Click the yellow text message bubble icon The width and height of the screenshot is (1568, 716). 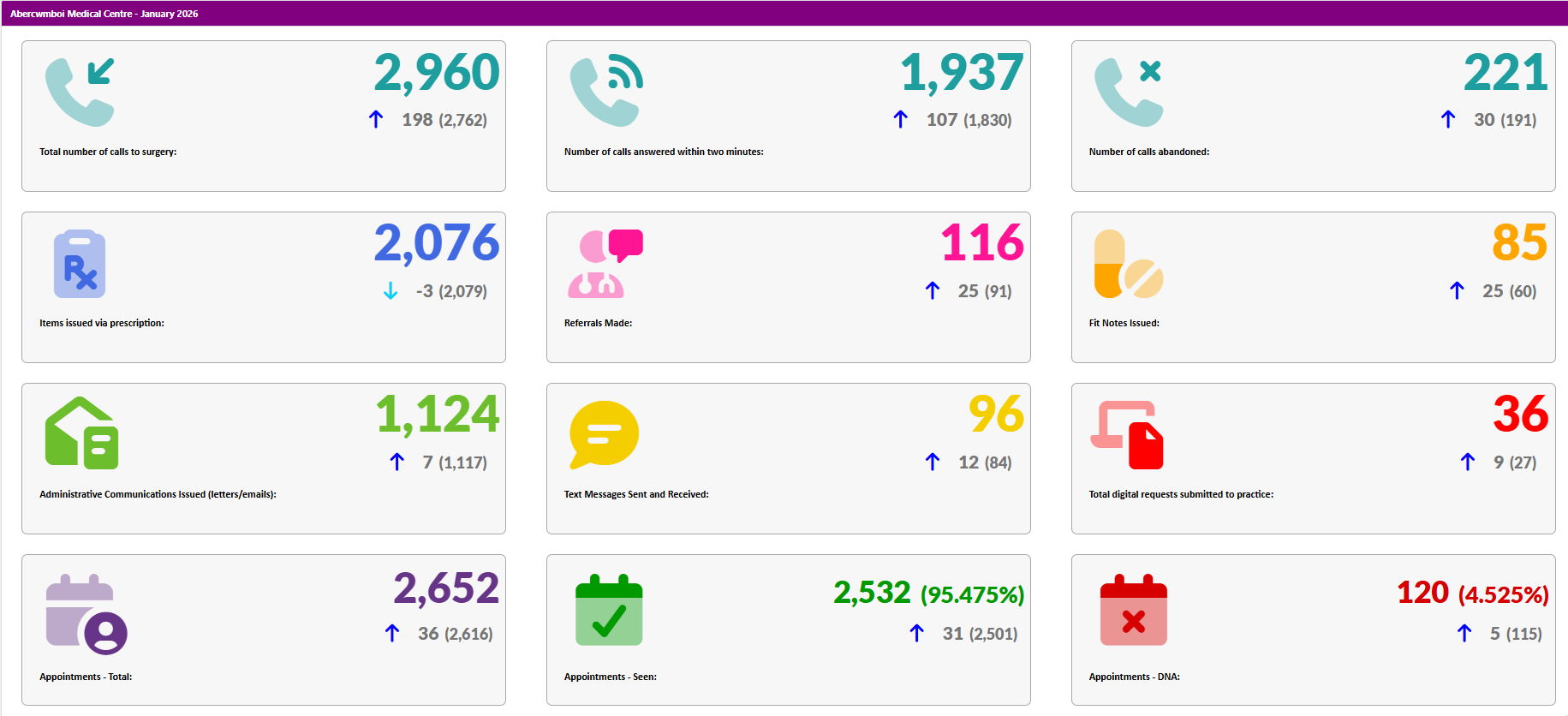pos(604,434)
